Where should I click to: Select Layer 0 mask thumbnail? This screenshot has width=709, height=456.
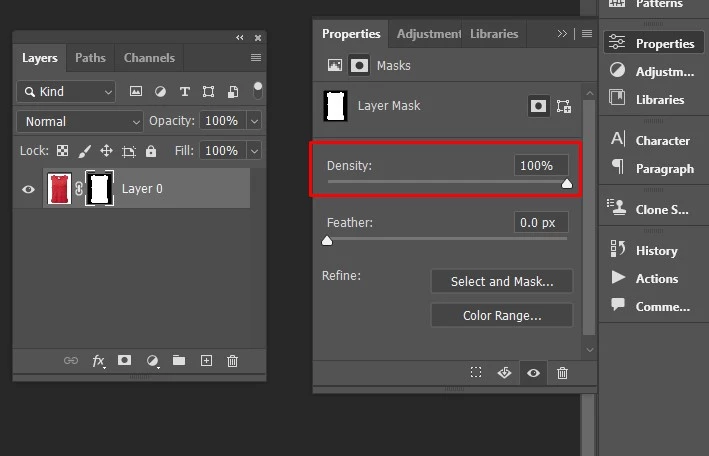(x=99, y=188)
